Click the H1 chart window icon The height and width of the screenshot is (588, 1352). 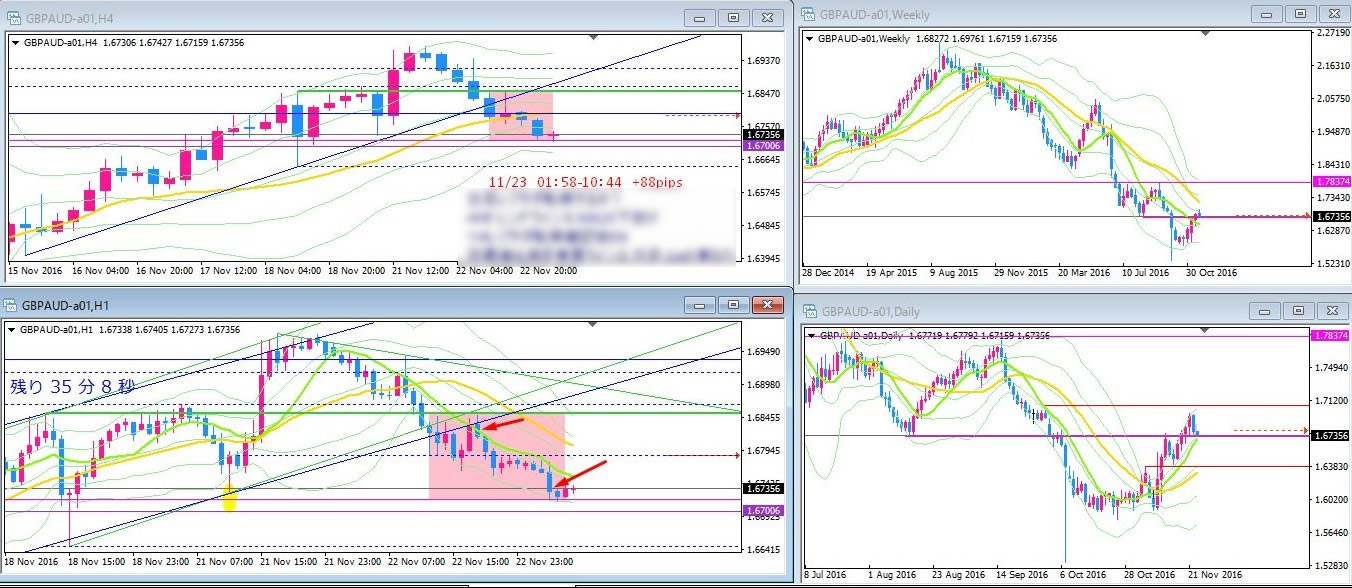click(x=13, y=306)
